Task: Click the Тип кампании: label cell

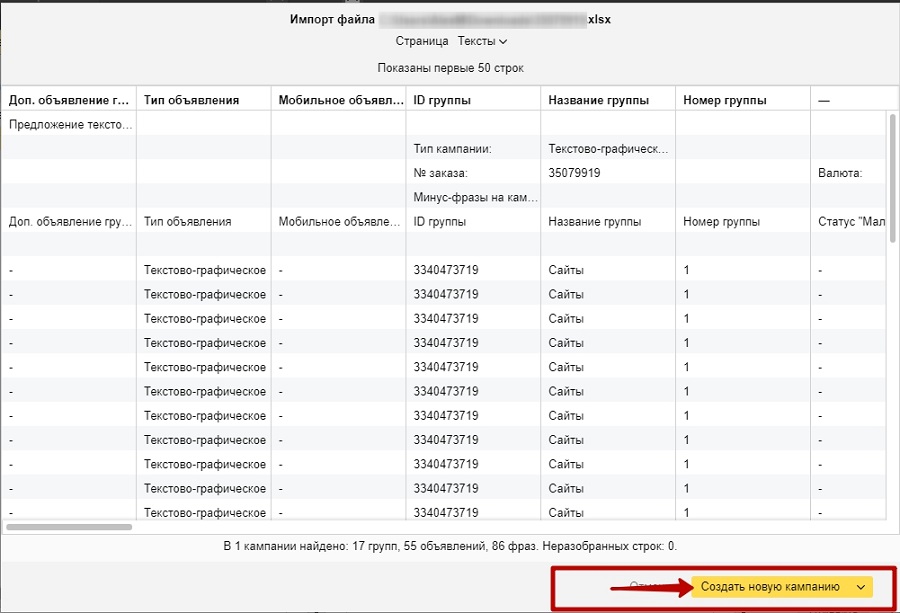Action: 452,149
